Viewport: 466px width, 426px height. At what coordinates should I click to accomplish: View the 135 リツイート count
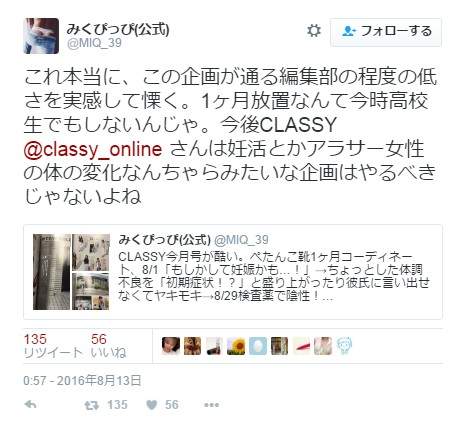tap(52, 346)
